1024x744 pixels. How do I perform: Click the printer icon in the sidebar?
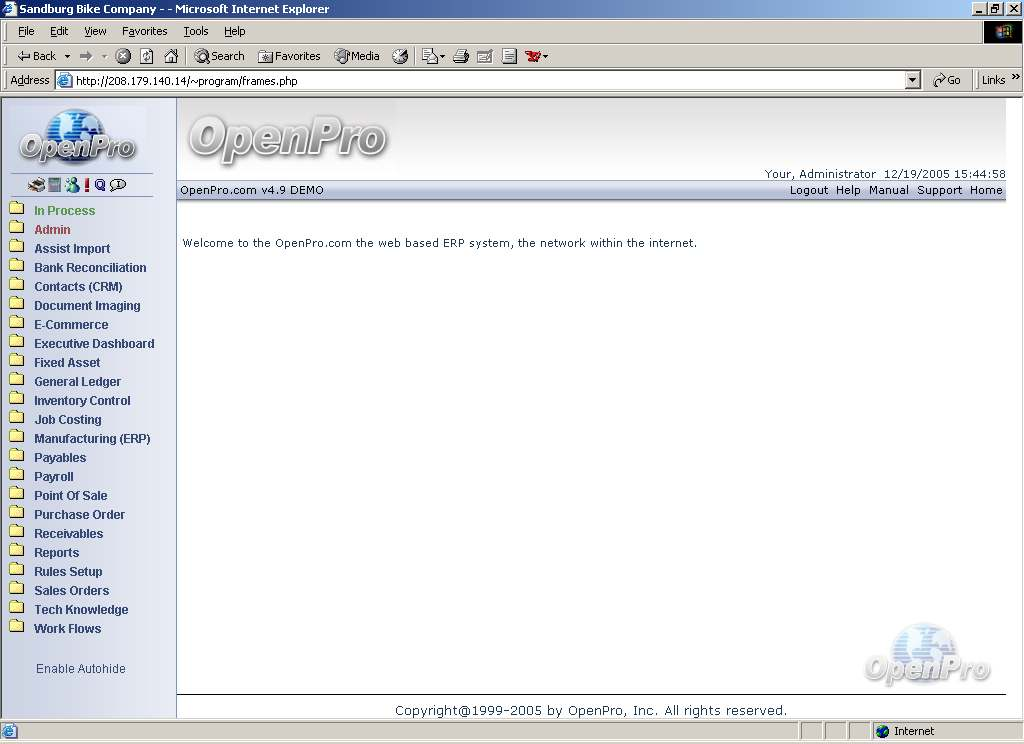(36, 185)
